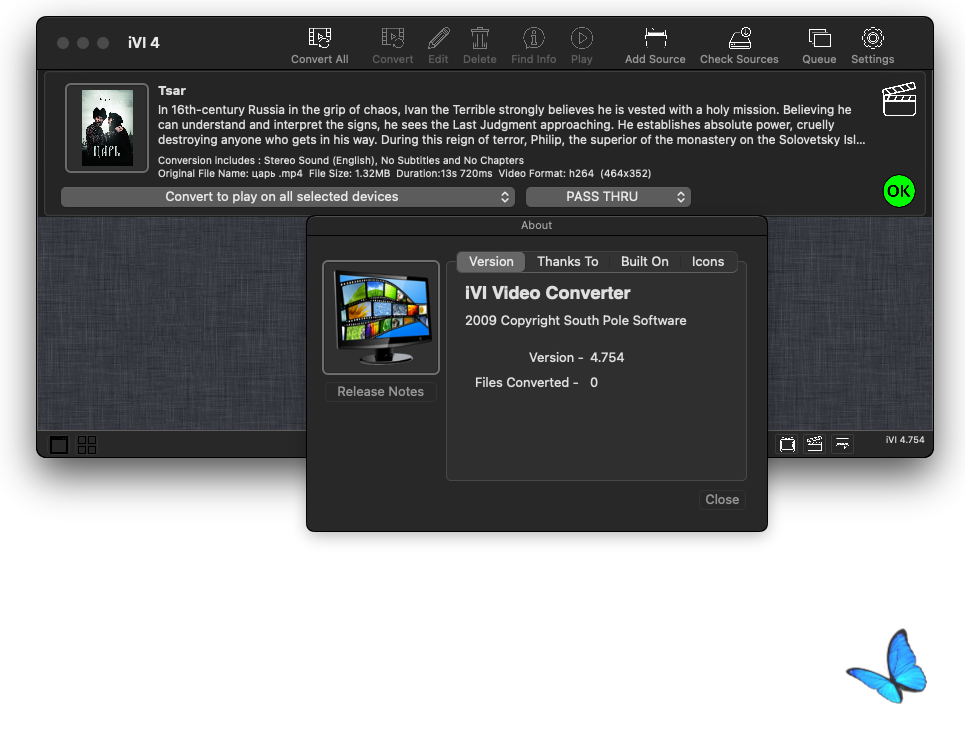Click the TV filter icon in the status bar
This screenshot has height=746, width=965.
[787, 444]
